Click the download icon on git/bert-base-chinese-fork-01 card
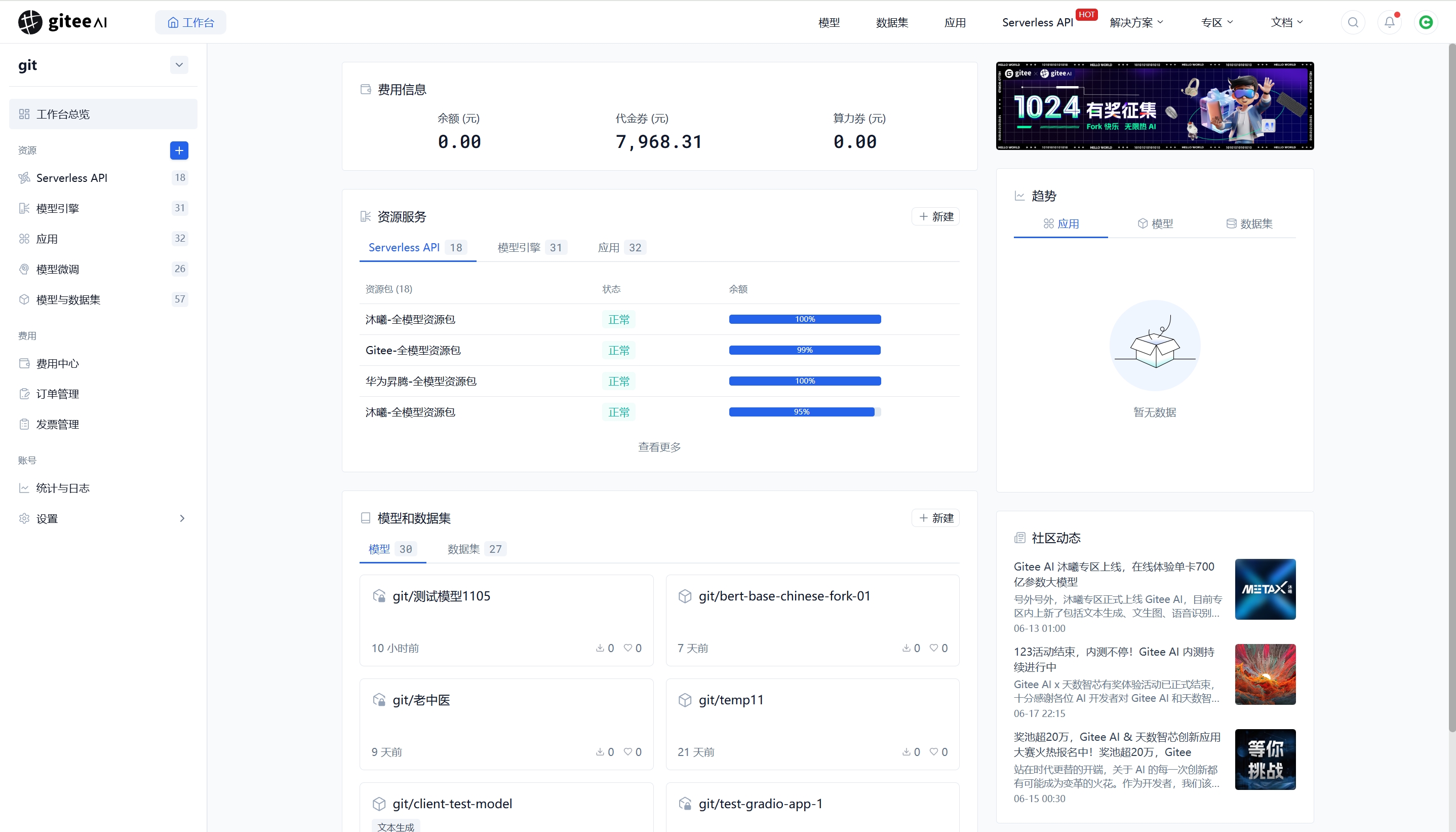This screenshot has width=1456, height=832. [906, 648]
